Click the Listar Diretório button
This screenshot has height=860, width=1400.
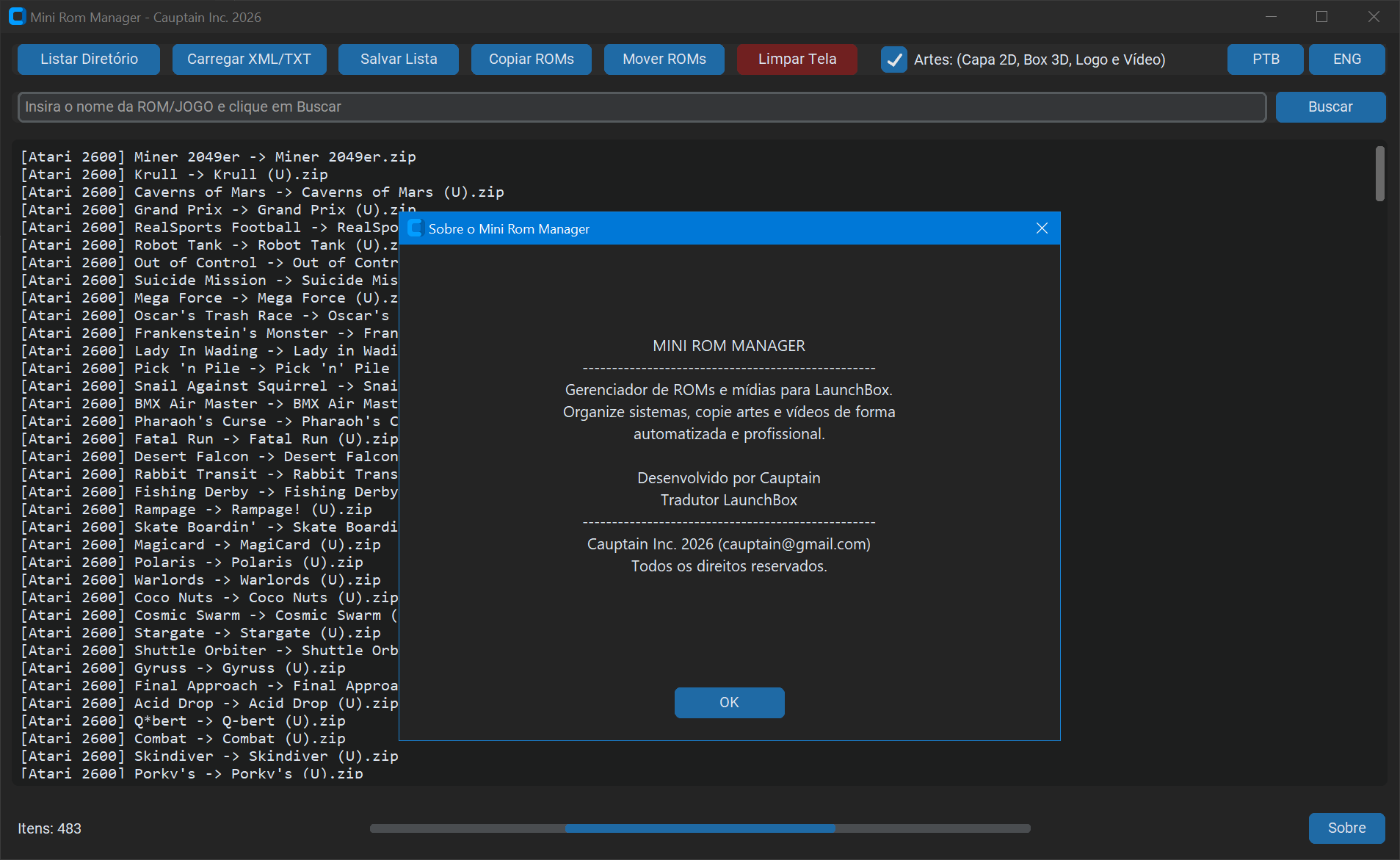(89, 59)
